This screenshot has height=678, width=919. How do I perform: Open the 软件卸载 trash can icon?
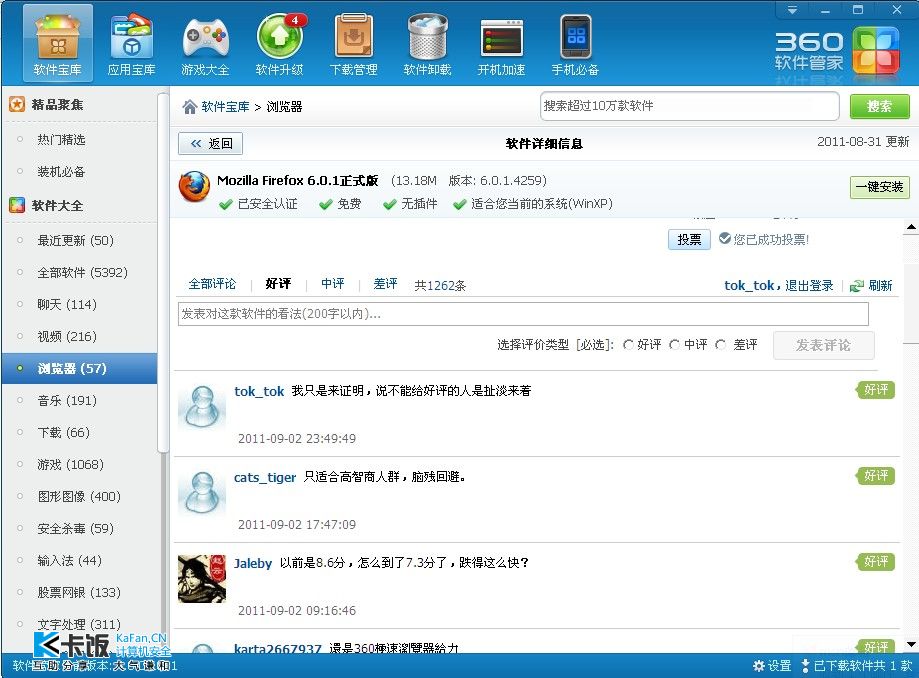click(x=427, y=43)
